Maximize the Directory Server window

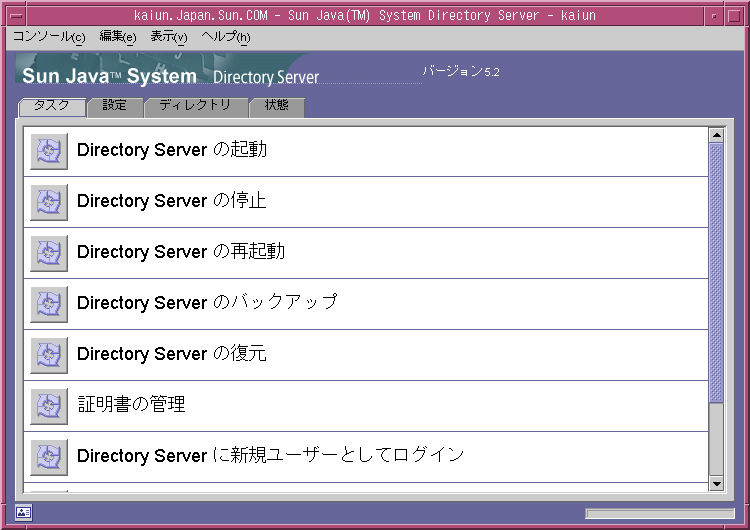pyautogui.click(x=734, y=16)
